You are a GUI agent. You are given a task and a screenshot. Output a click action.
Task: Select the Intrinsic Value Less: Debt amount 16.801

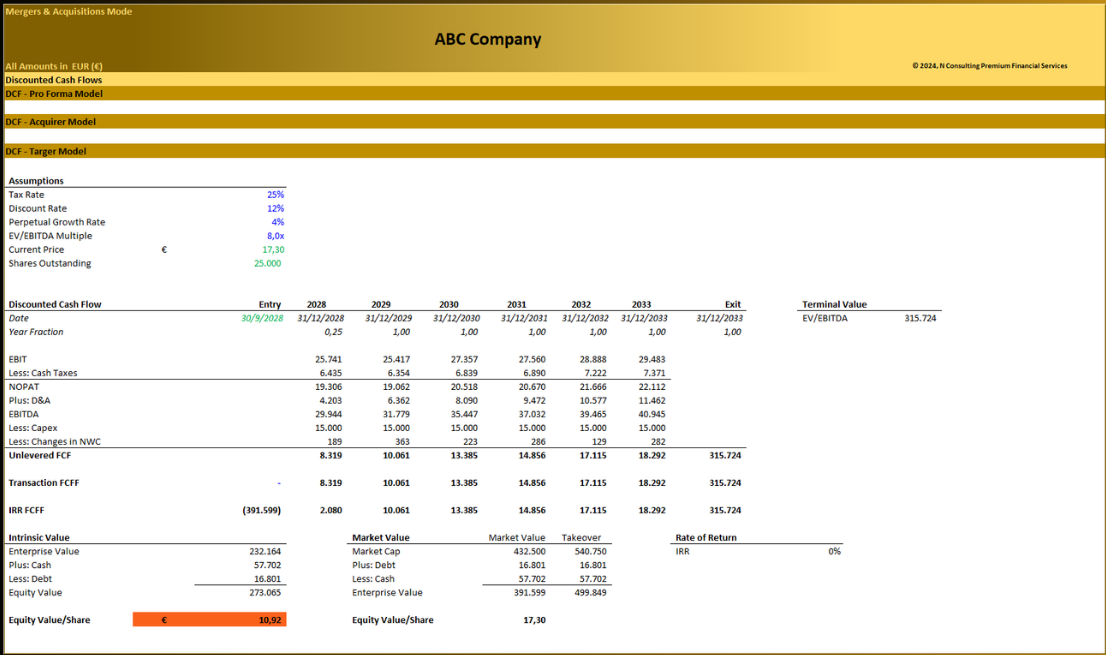click(x=267, y=579)
